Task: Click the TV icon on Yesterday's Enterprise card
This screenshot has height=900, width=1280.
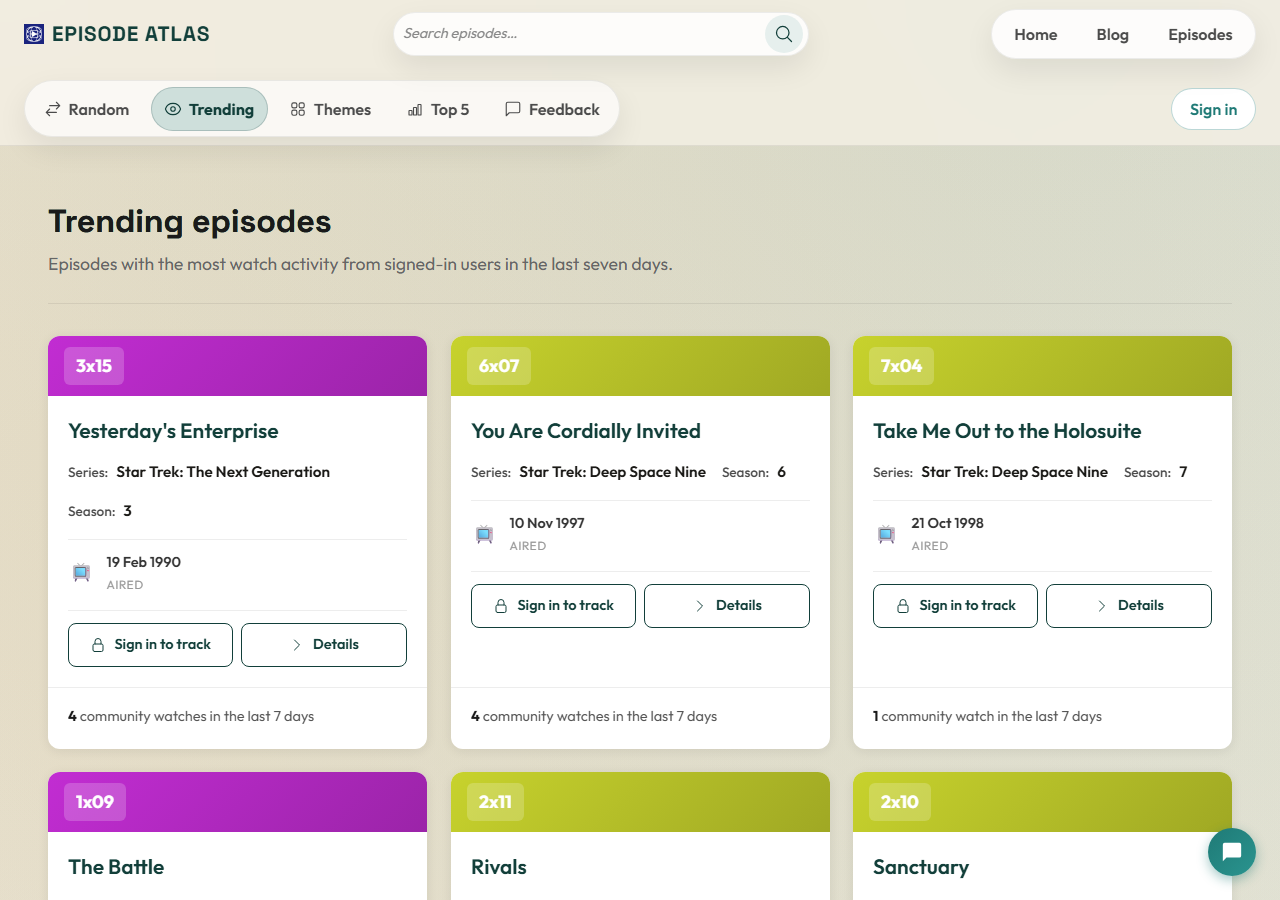Action: tap(82, 573)
